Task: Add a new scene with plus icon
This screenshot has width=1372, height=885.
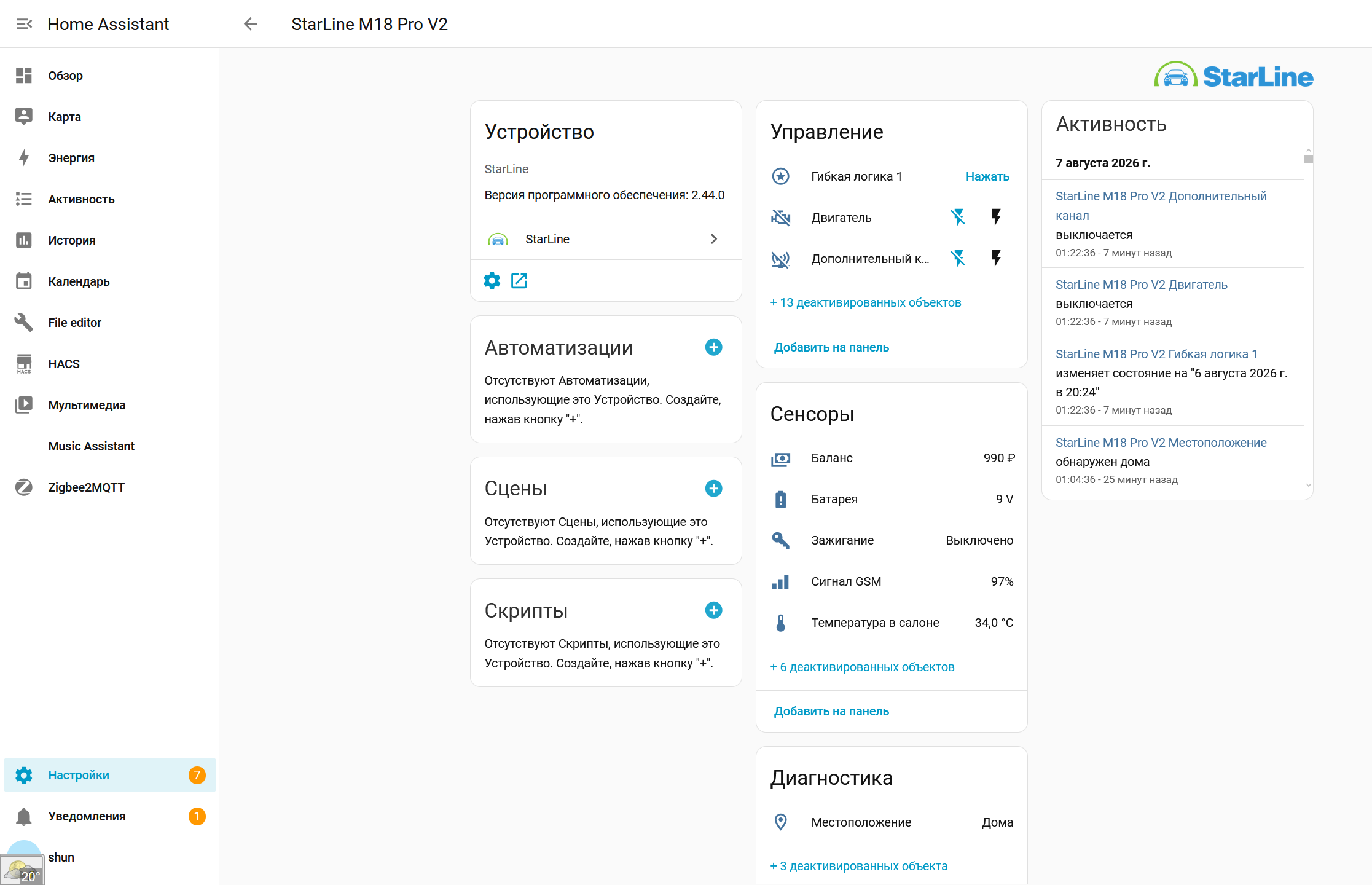Action: click(x=713, y=489)
